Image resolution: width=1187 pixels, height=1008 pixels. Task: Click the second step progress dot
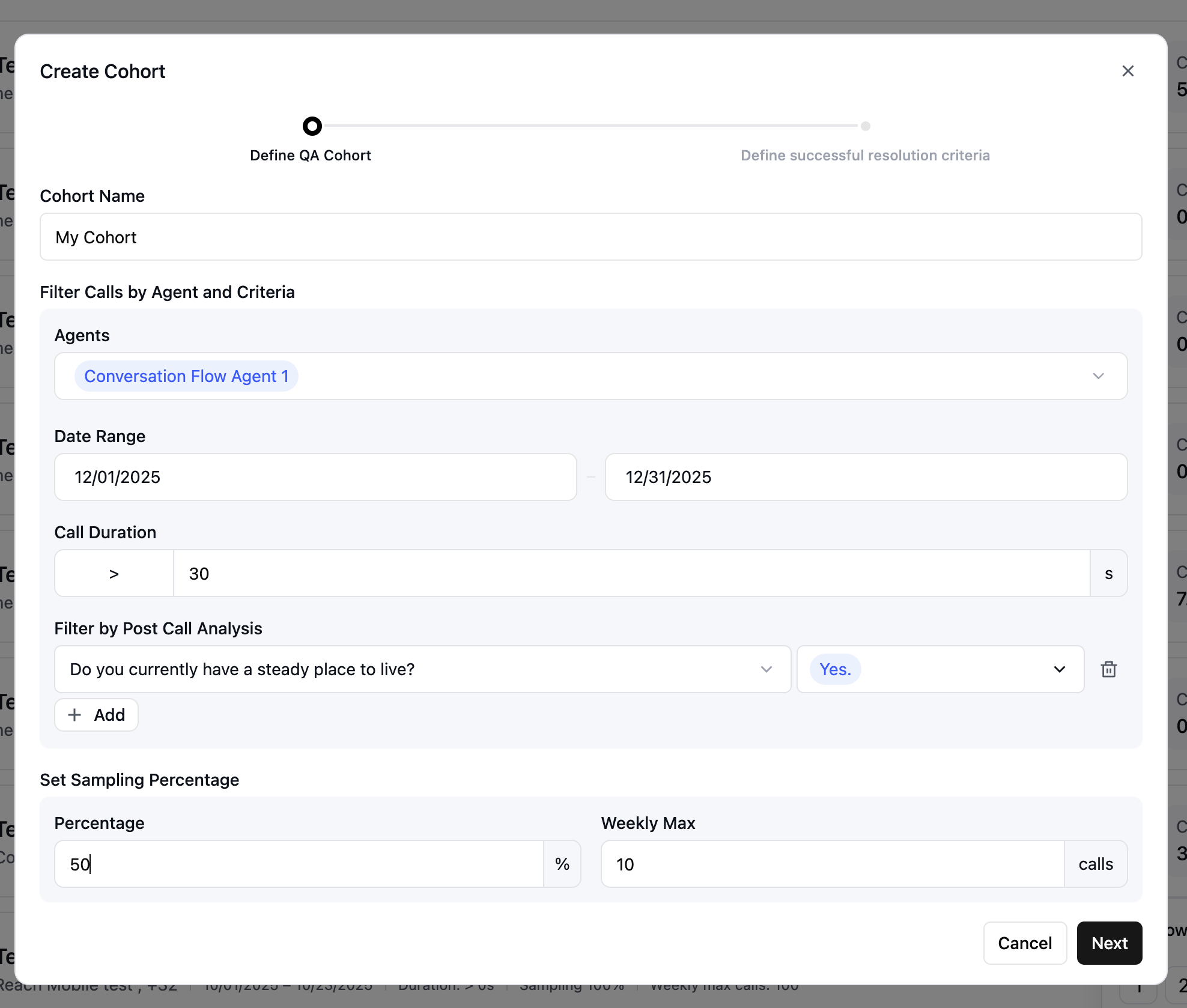(x=865, y=126)
